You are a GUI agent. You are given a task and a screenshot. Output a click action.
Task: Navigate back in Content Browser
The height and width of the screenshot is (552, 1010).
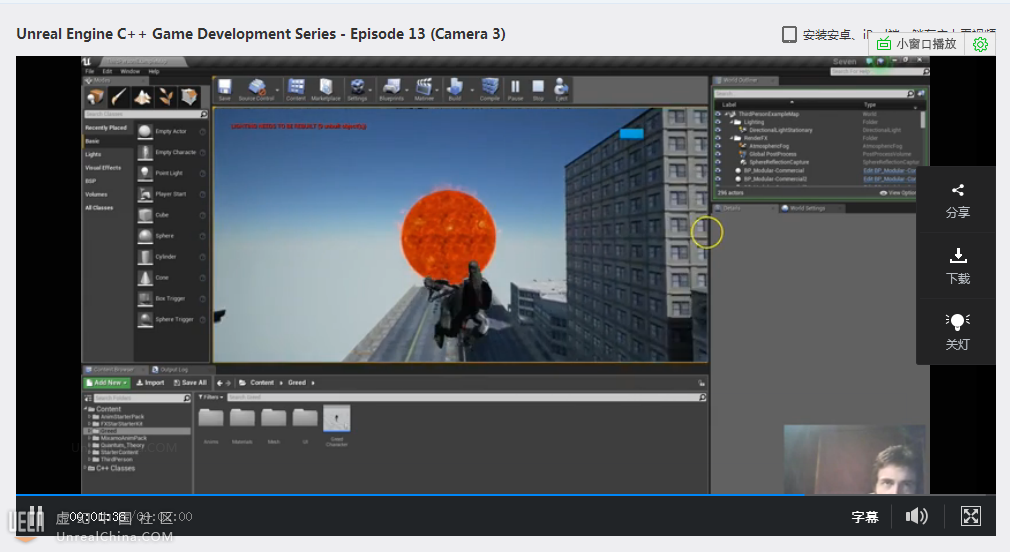pos(220,383)
